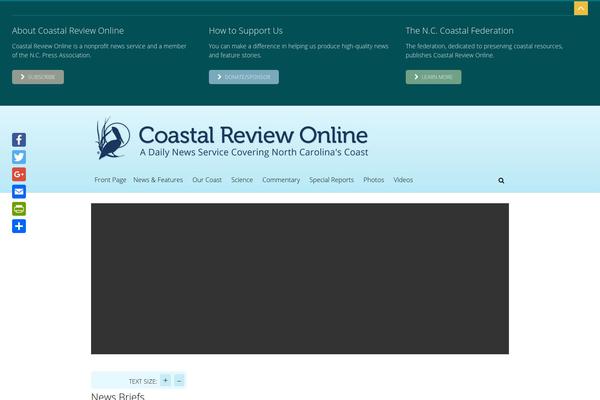
Task: Open the Videos page
Action: [403, 180]
